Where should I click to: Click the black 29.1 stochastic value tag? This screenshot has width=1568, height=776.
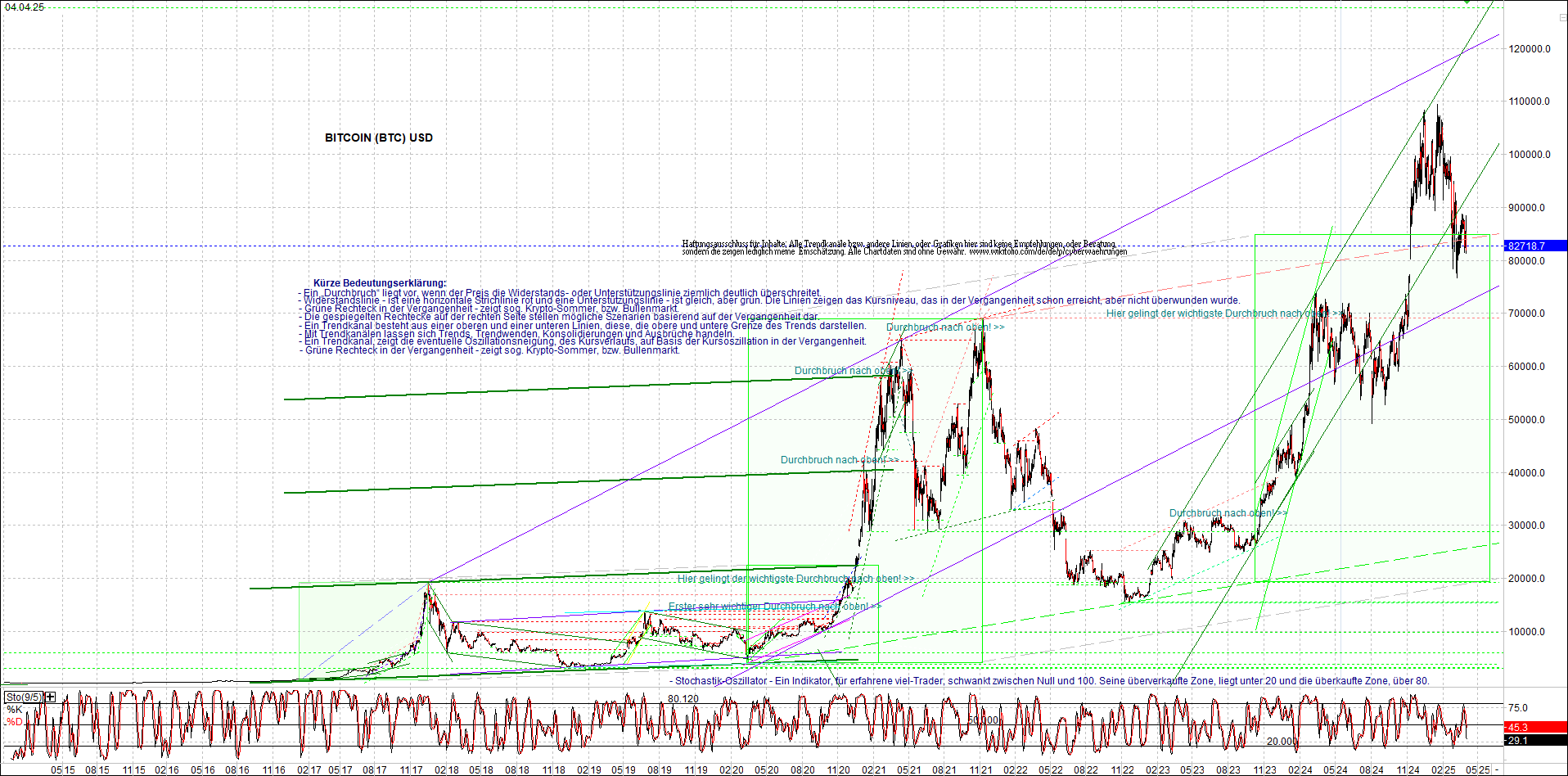pyautogui.click(x=1535, y=740)
